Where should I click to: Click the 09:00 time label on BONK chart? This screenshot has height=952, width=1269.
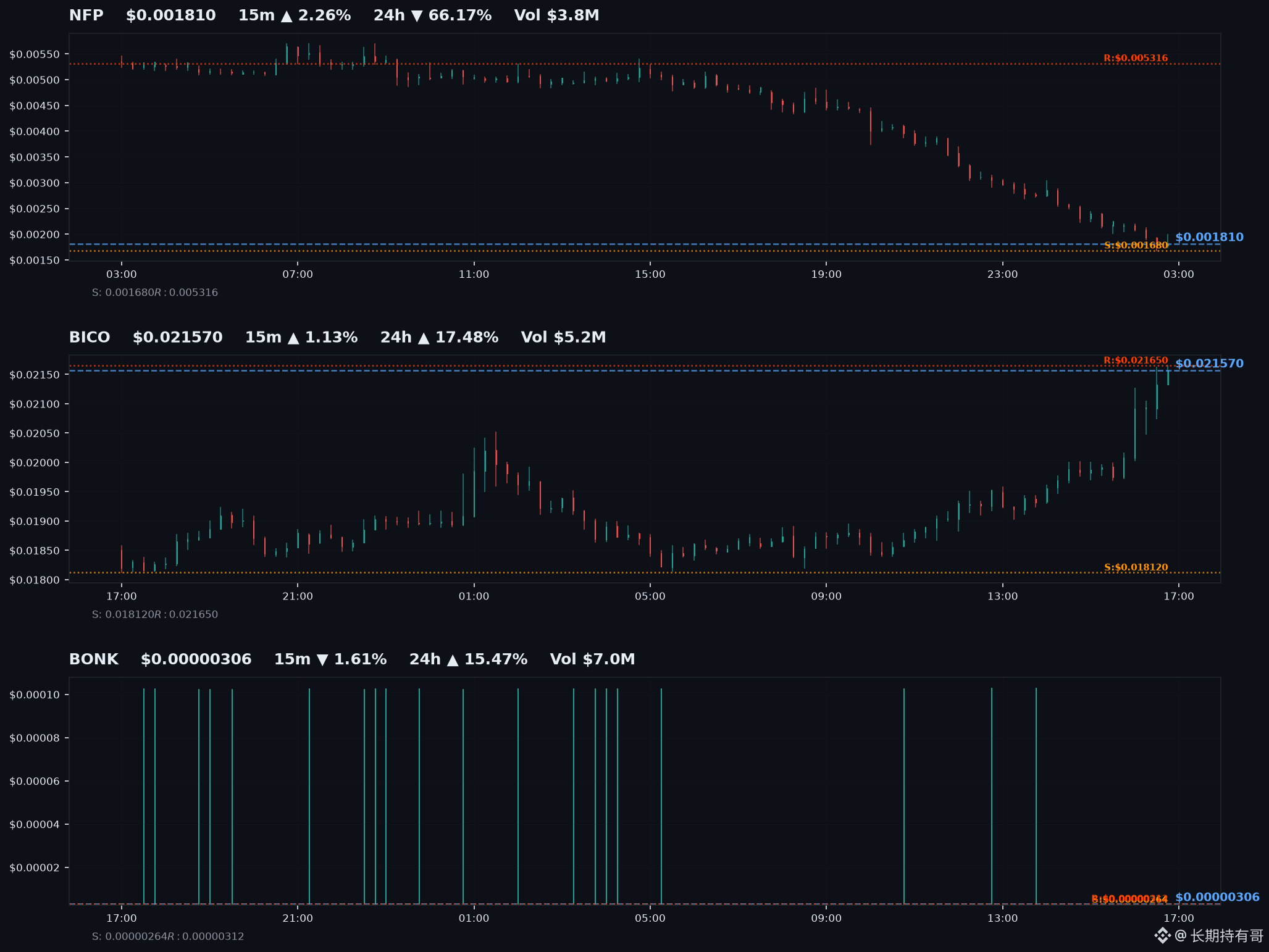[x=826, y=918]
